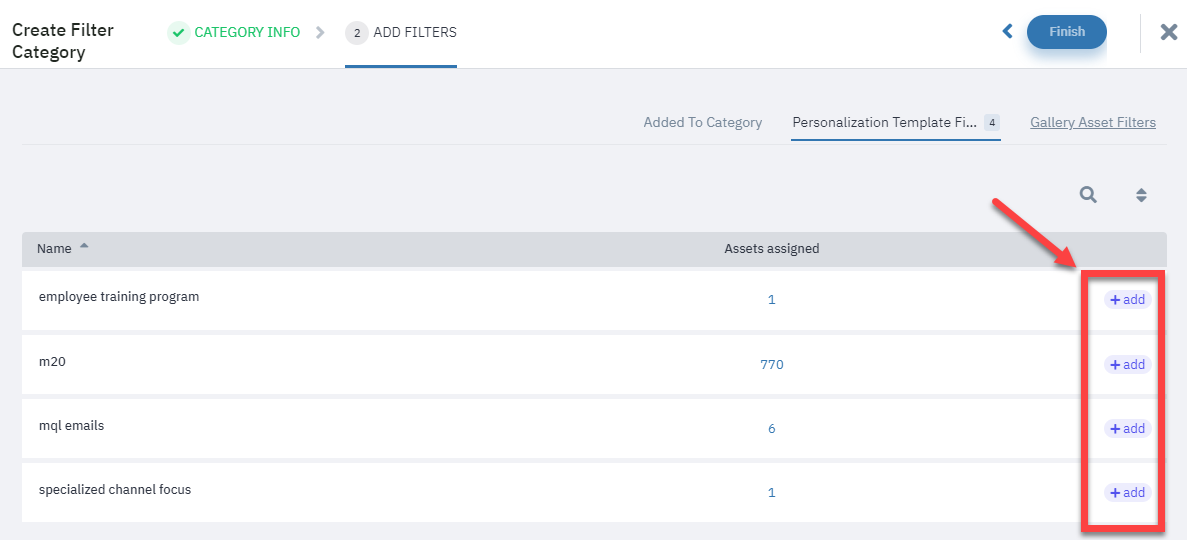The height and width of the screenshot is (540, 1187).
Task: Open the 6 assets link for mql emails
Action: tap(771, 429)
